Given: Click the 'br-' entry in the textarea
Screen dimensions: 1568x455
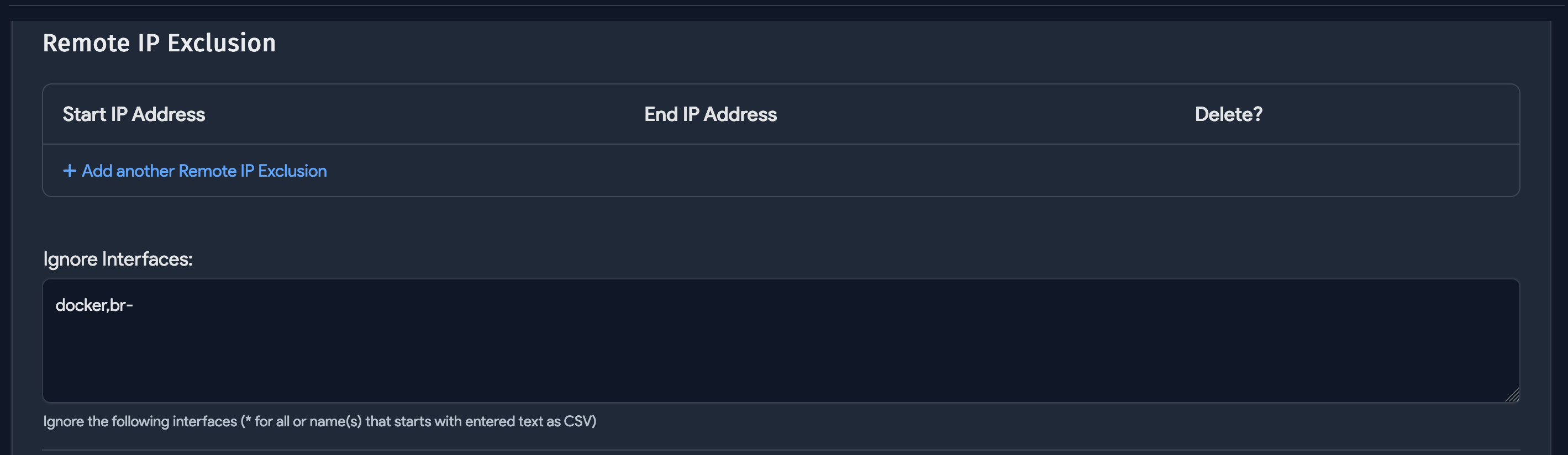Looking at the screenshot, I should pyautogui.click(x=121, y=305).
